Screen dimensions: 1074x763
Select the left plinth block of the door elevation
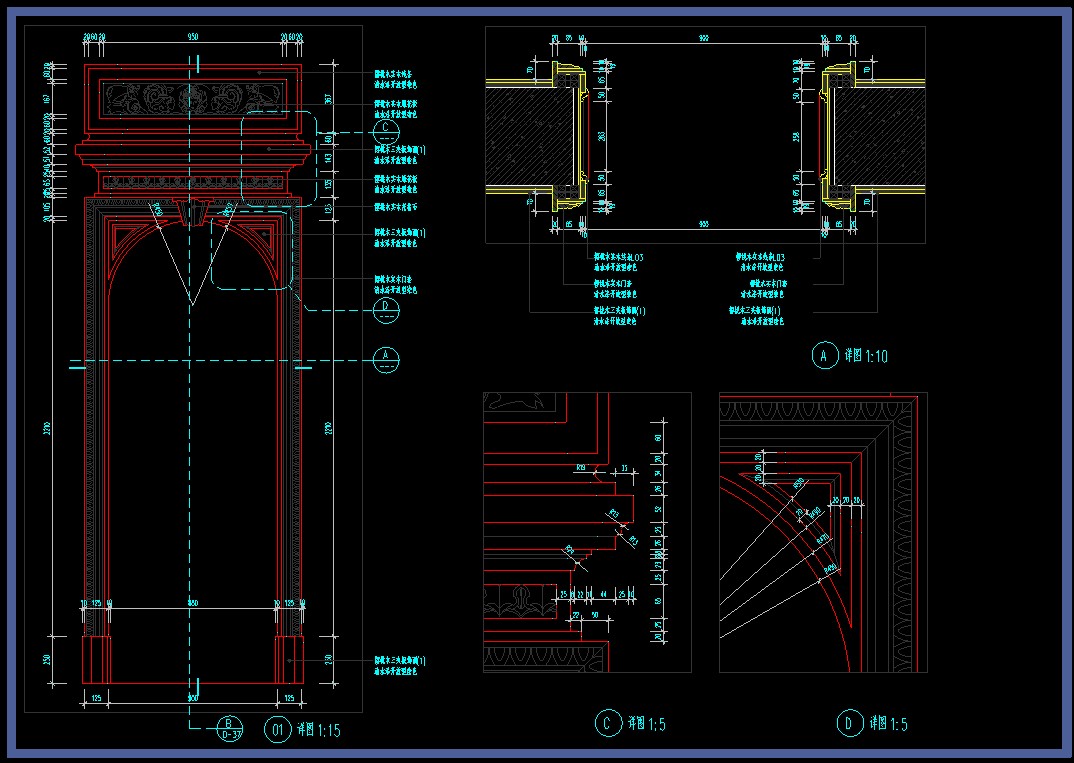coord(97,660)
